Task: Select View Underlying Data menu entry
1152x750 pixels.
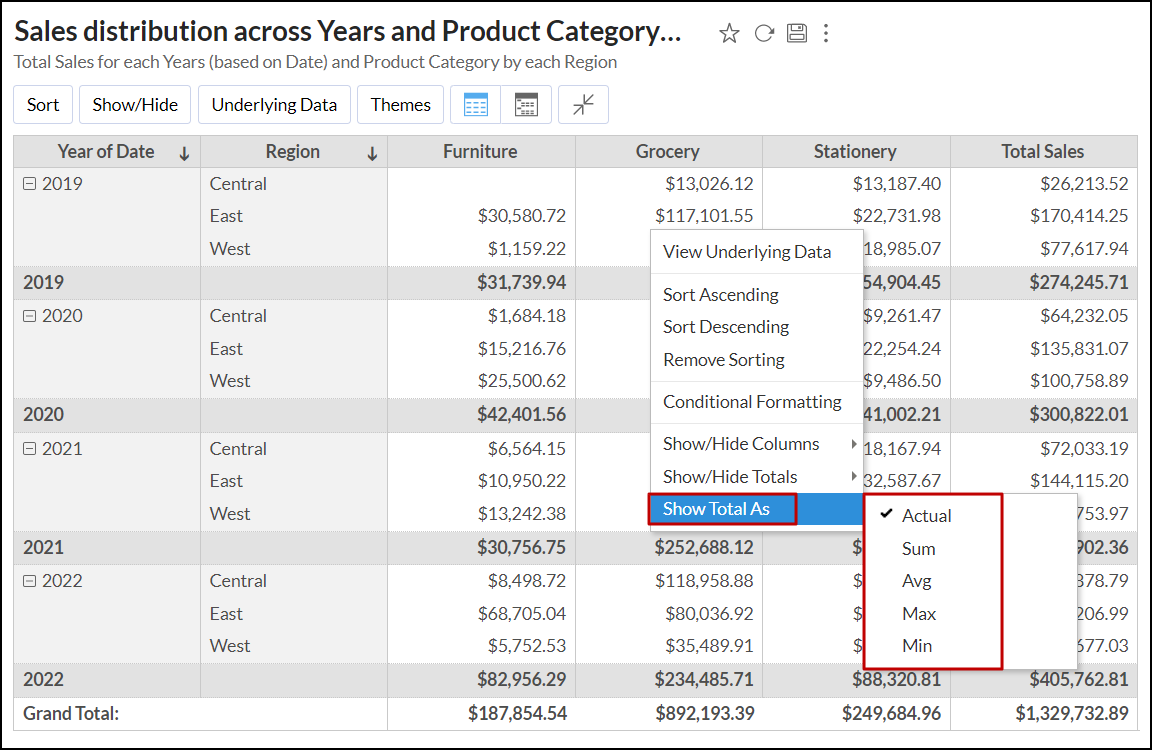Action: 747,252
